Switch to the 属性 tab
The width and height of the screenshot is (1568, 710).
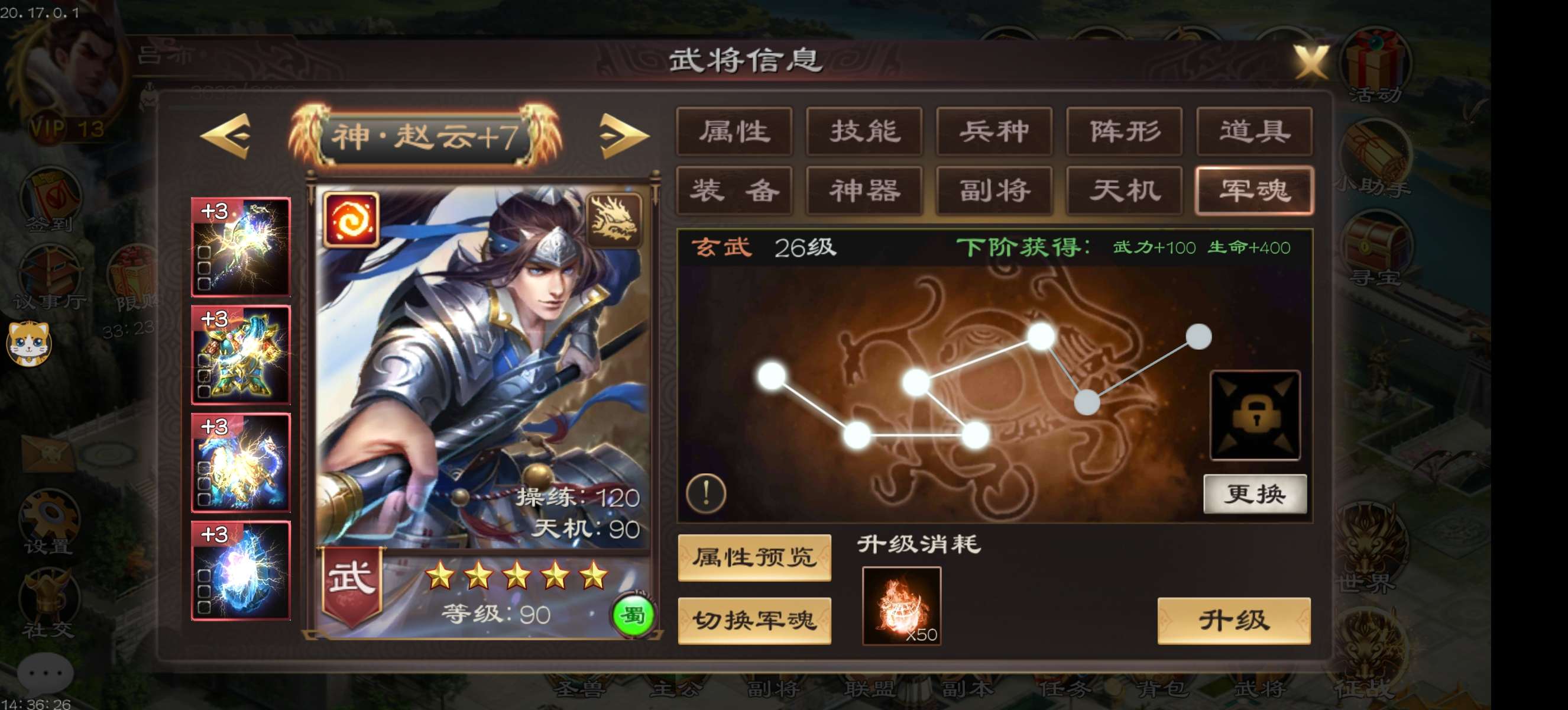[x=734, y=131]
